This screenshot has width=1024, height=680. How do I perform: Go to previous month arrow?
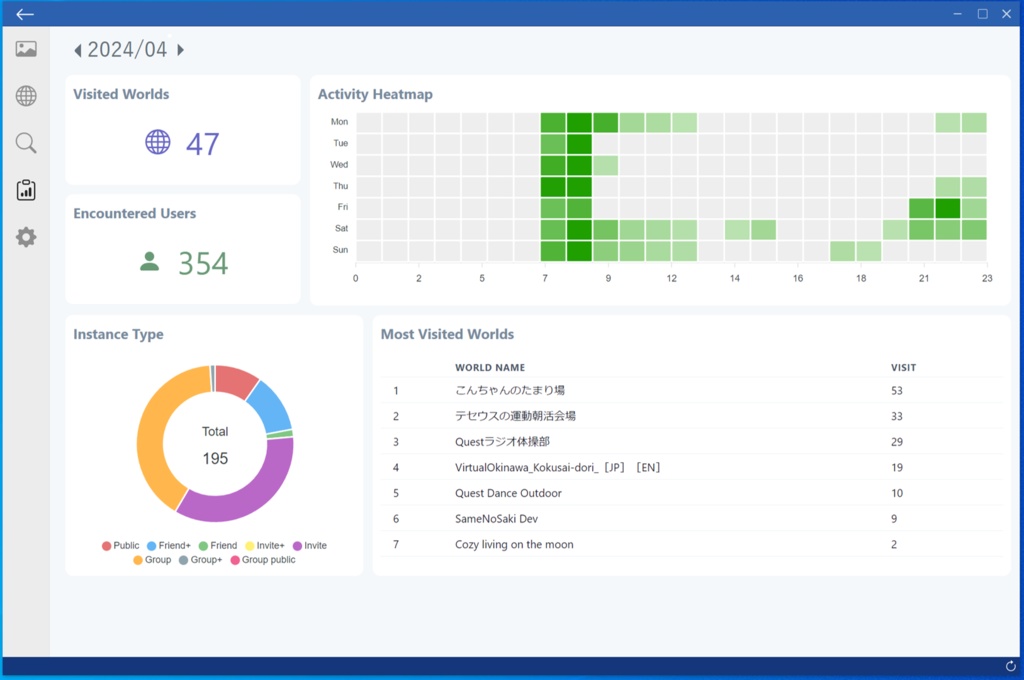78,50
